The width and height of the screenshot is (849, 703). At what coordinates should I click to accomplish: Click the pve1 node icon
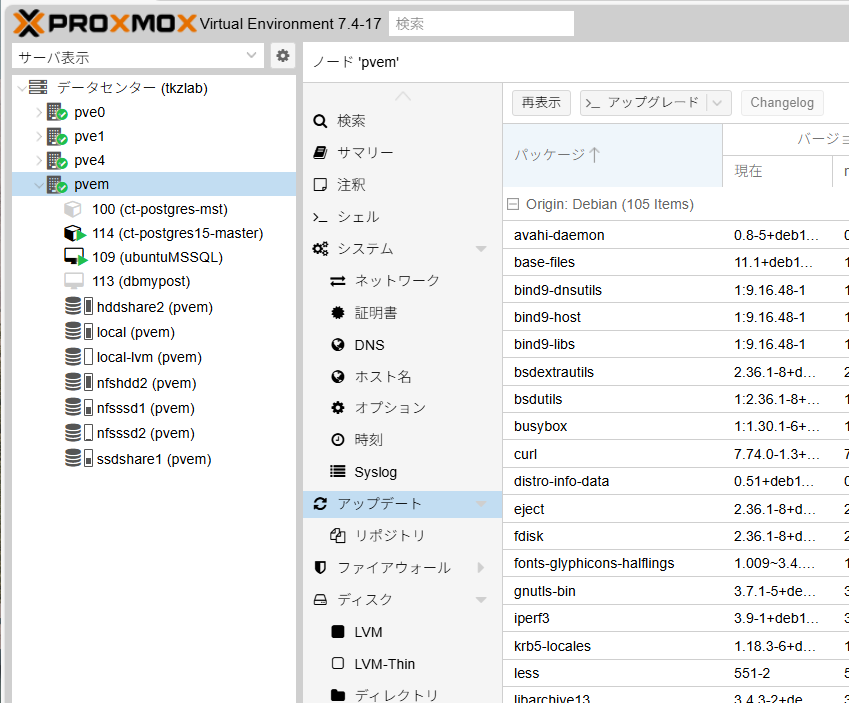coord(57,136)
